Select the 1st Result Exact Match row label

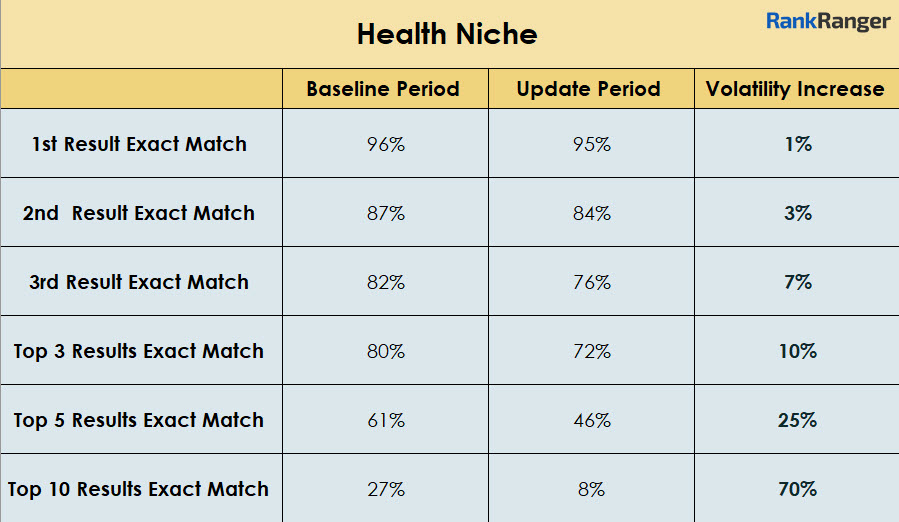pos(139,144)
